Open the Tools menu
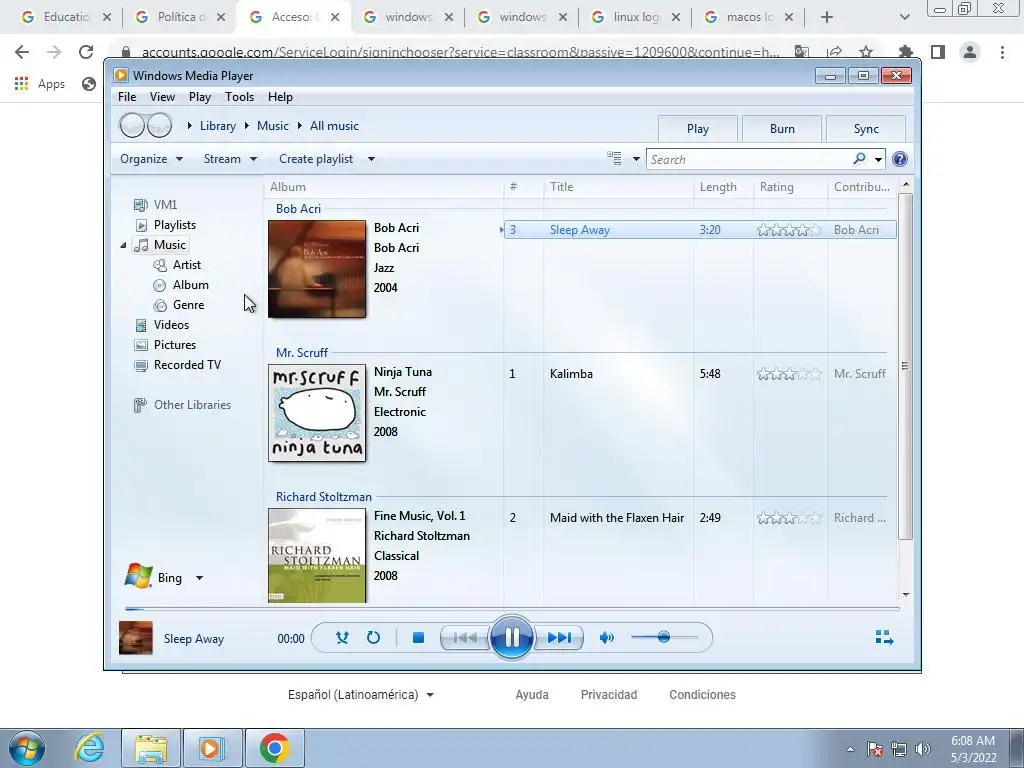Viewport: 1024px width, 768px height. 239,97
